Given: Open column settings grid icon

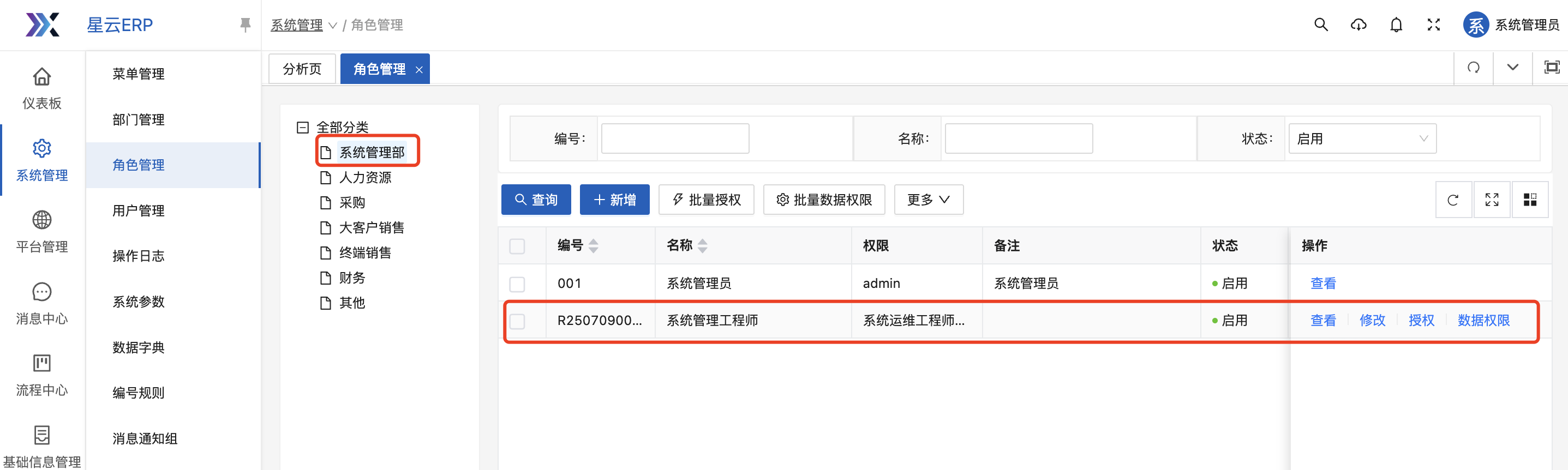Looking at the screenshot, I should tap(1530, 200).
